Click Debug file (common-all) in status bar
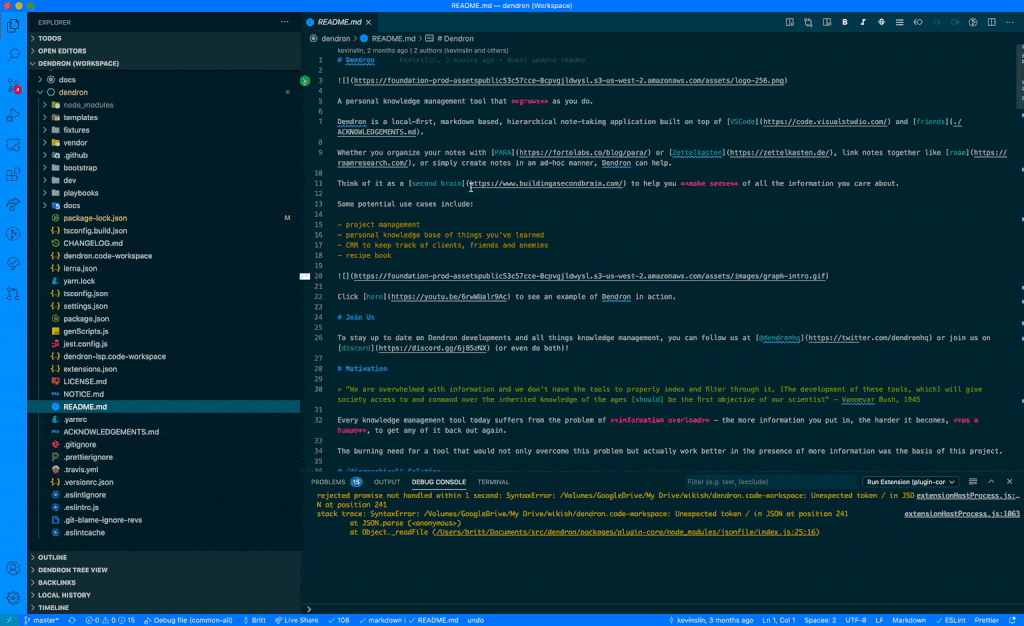 click(x=188, y=620)
